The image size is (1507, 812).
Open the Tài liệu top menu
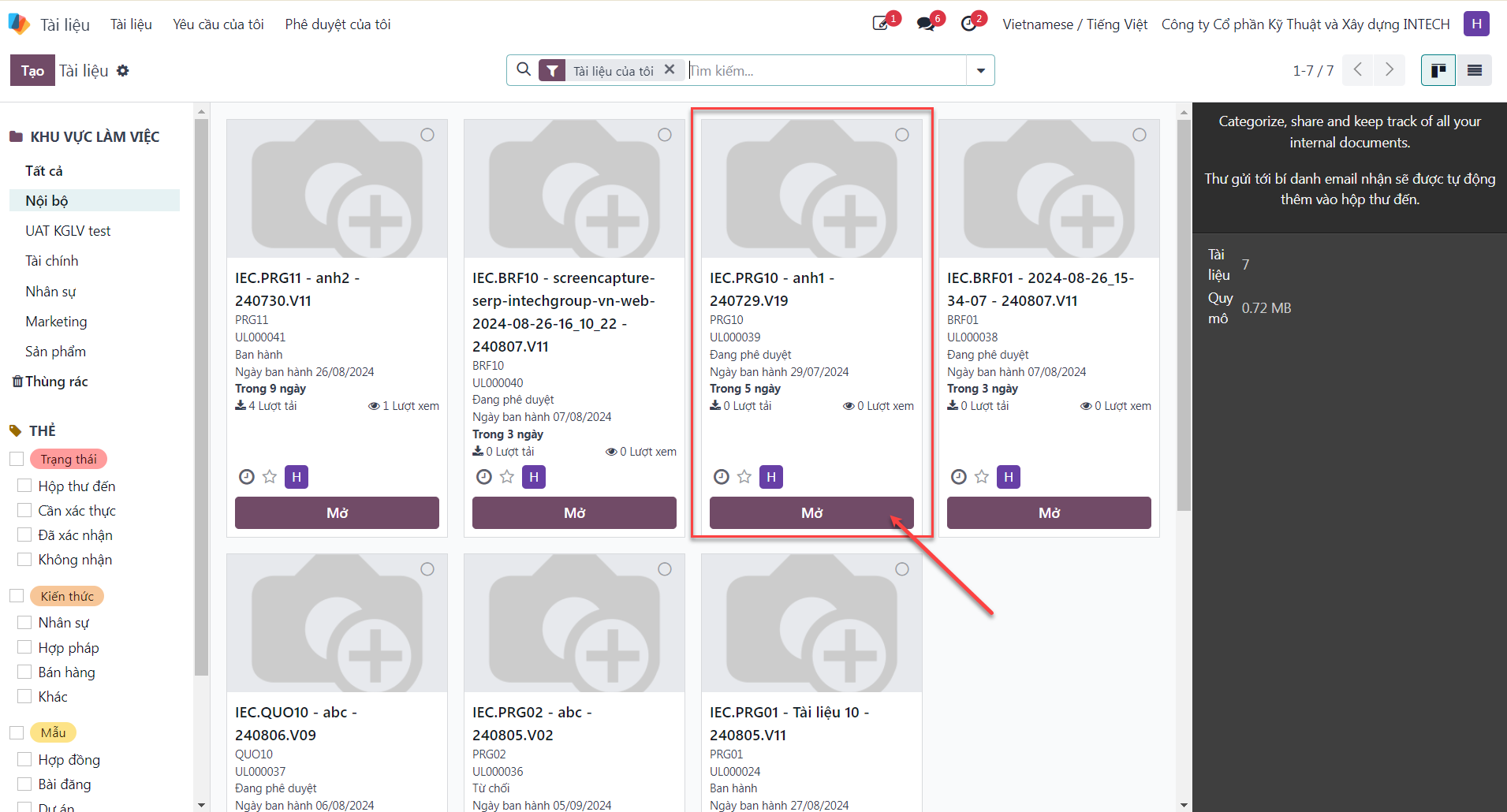[131, 24]
